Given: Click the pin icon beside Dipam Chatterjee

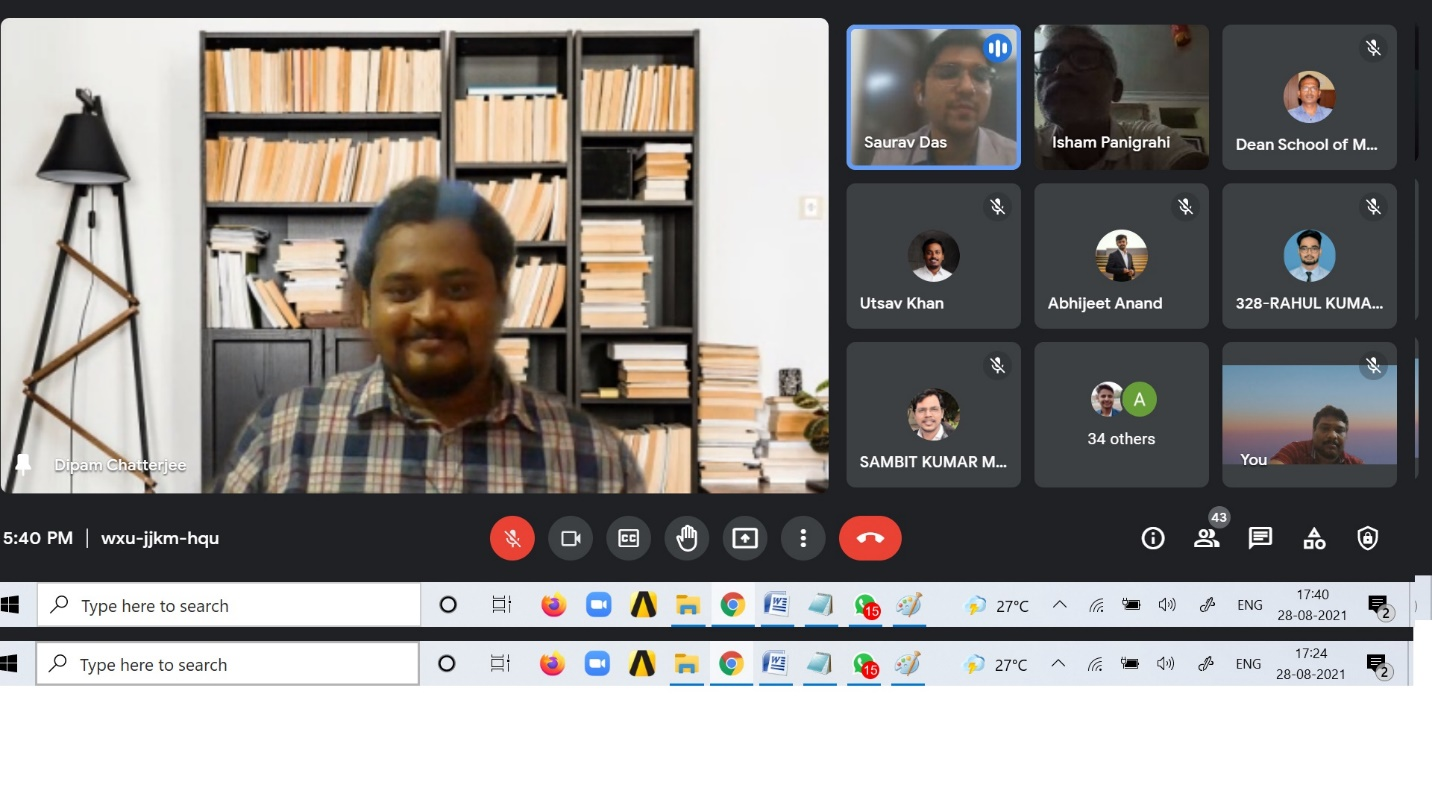Looking at the screenshot, I should click(x=23, y=464).
